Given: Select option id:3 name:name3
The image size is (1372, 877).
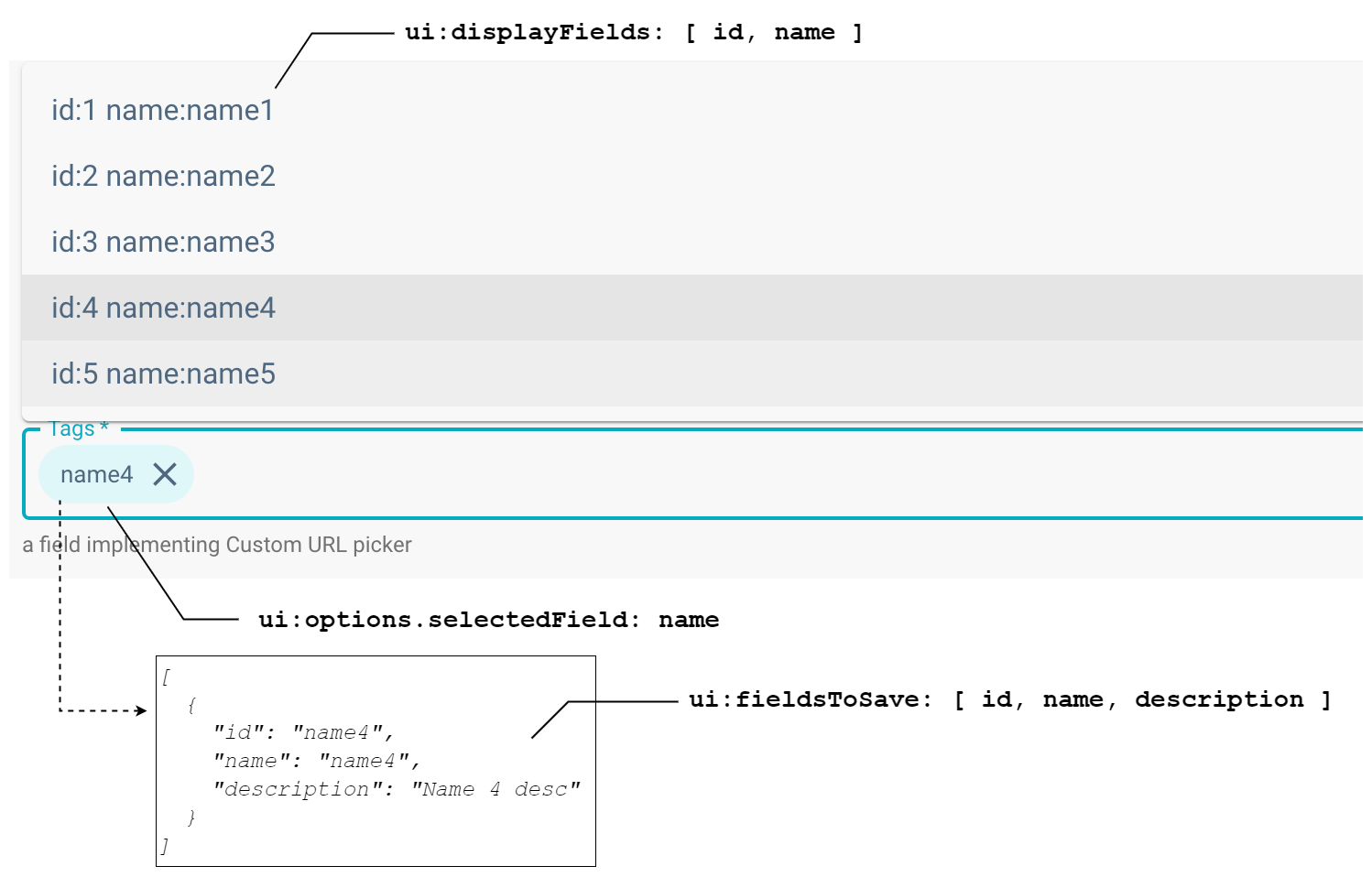Looking at the screenshot, I should coord(163,242).
